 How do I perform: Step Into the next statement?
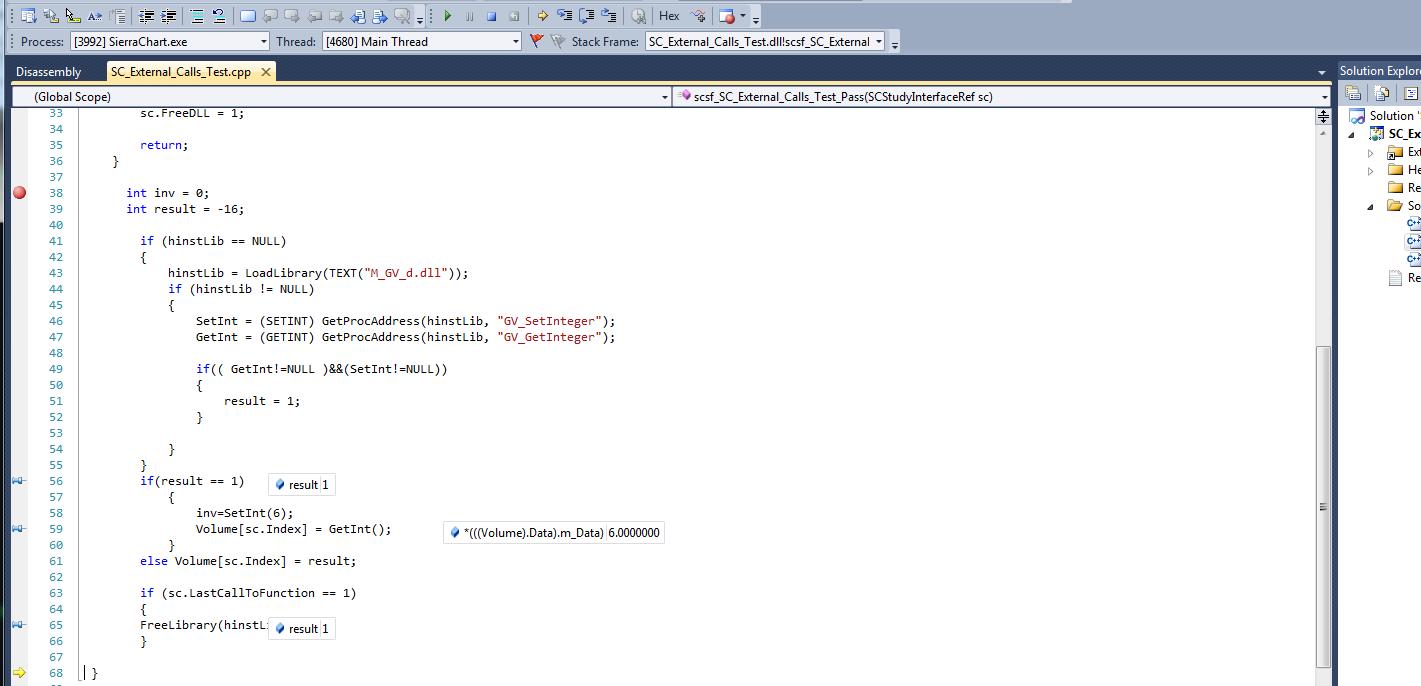click(564, 16)
